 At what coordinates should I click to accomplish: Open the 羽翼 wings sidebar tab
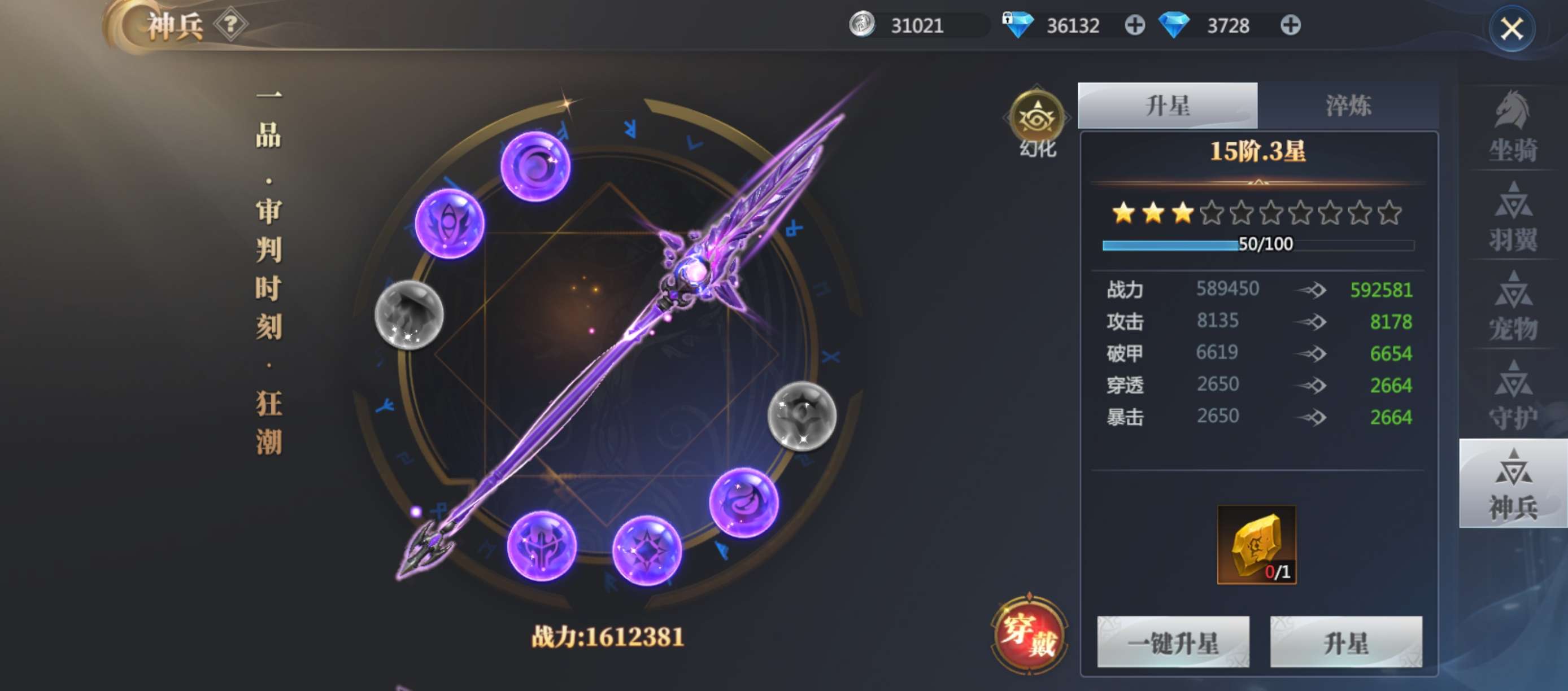(1513, 217)
